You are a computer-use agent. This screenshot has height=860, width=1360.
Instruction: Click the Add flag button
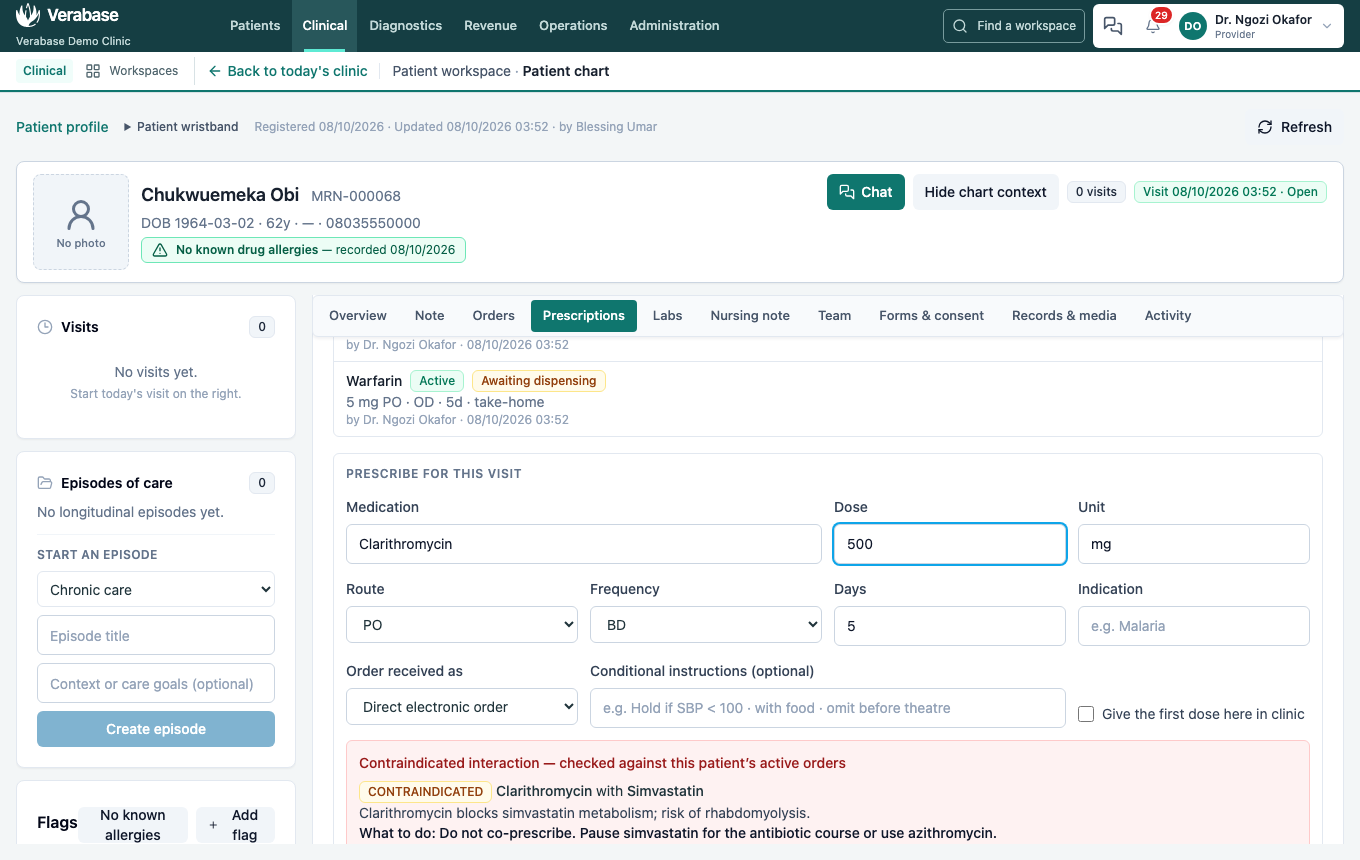pos(235,825)
